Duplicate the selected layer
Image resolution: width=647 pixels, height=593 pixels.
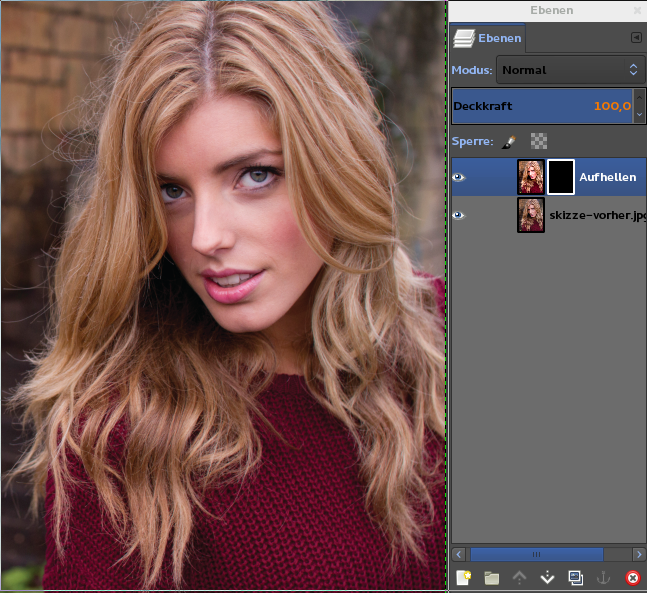[x=575, y=577]
